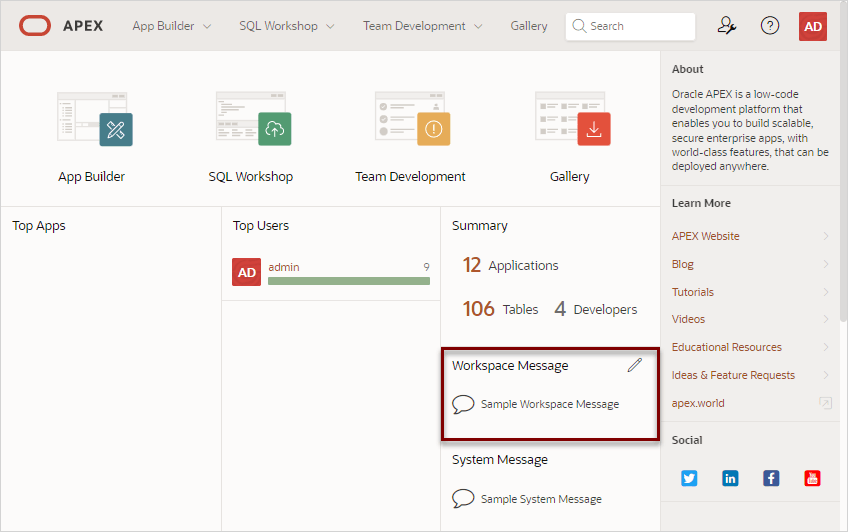The image size is (848, 532).
Task: Click the admin user activity bar
Action: (349, 281)
